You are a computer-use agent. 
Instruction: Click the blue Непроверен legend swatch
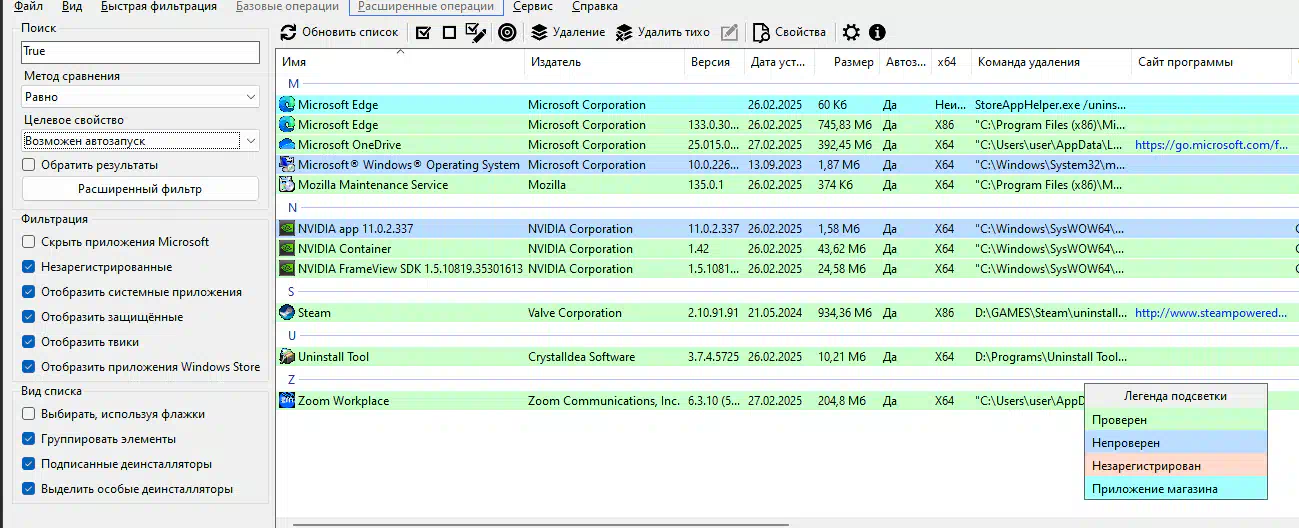pyautogui.click(x=1176, y=442)
